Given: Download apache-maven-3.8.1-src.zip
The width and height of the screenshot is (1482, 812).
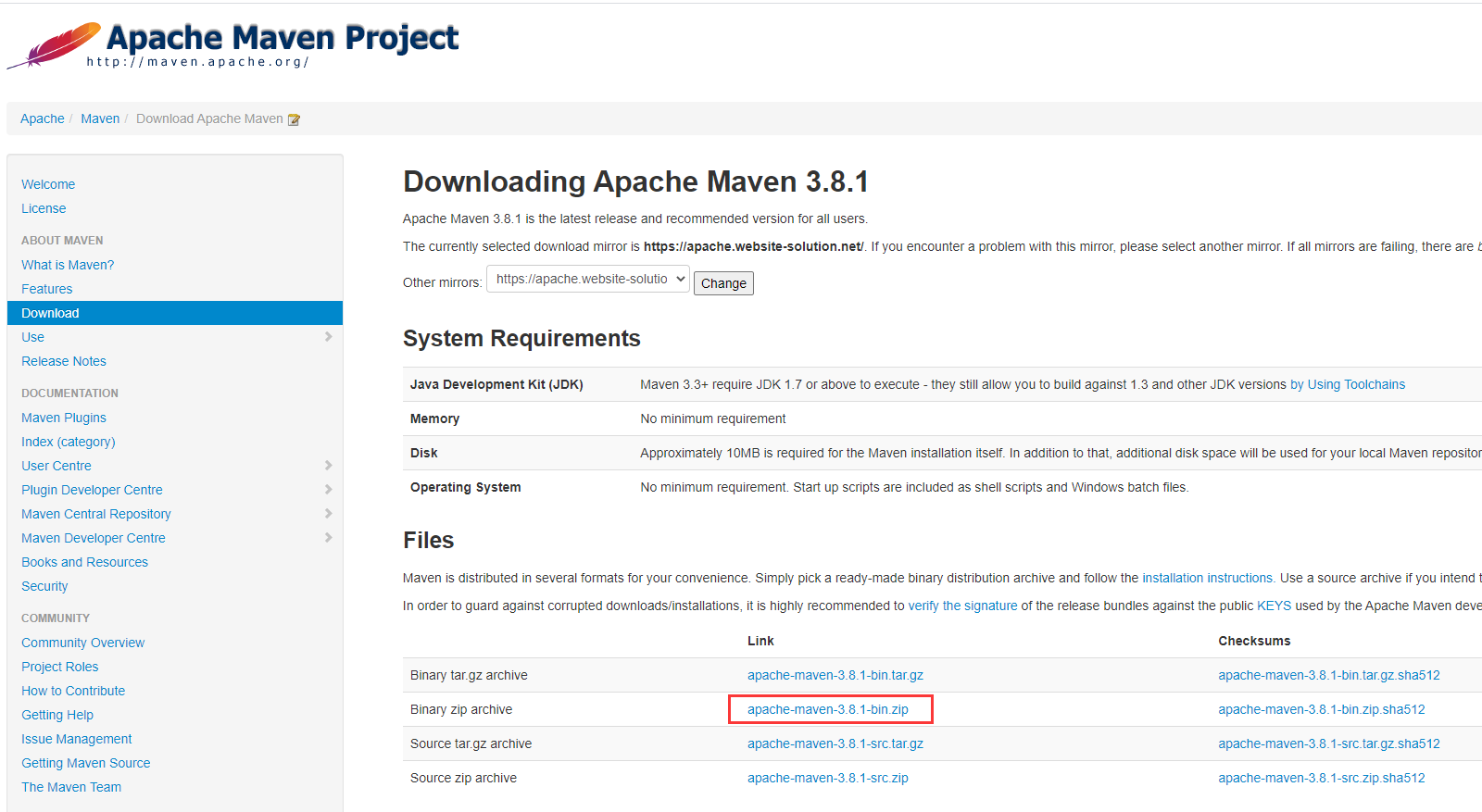Looking at the screenshot, I should (828, 778).
